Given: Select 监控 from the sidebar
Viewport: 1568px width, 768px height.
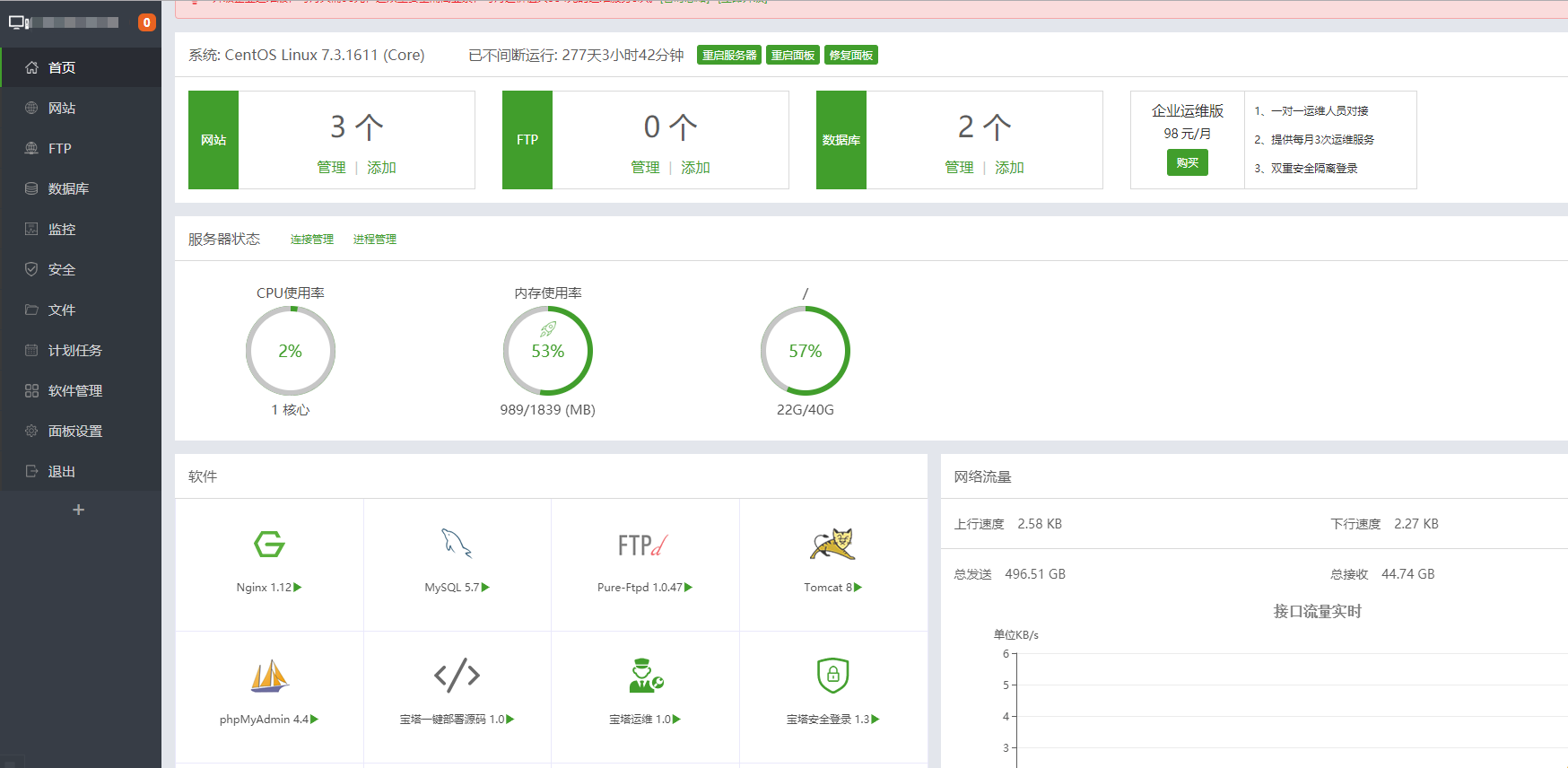Looking at the screenshot, I should click(62, 229).
